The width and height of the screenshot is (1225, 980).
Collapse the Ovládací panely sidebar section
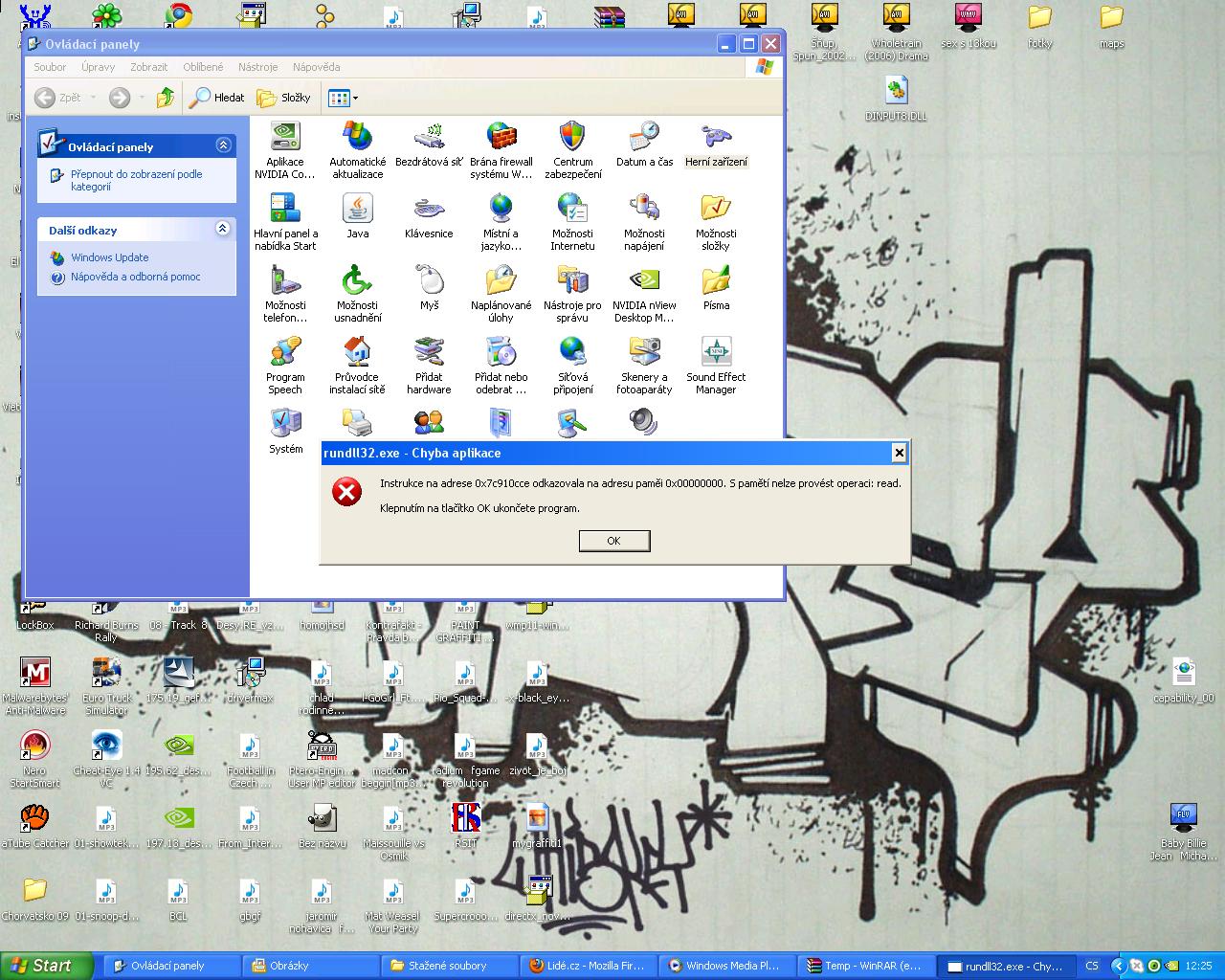coord(223,145)
